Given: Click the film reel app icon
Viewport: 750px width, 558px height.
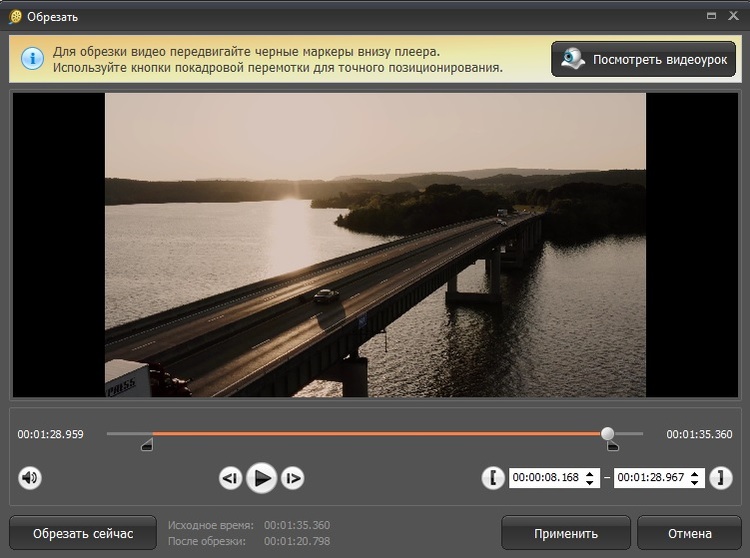Looking at the screenshot, I should pos(15,17).
